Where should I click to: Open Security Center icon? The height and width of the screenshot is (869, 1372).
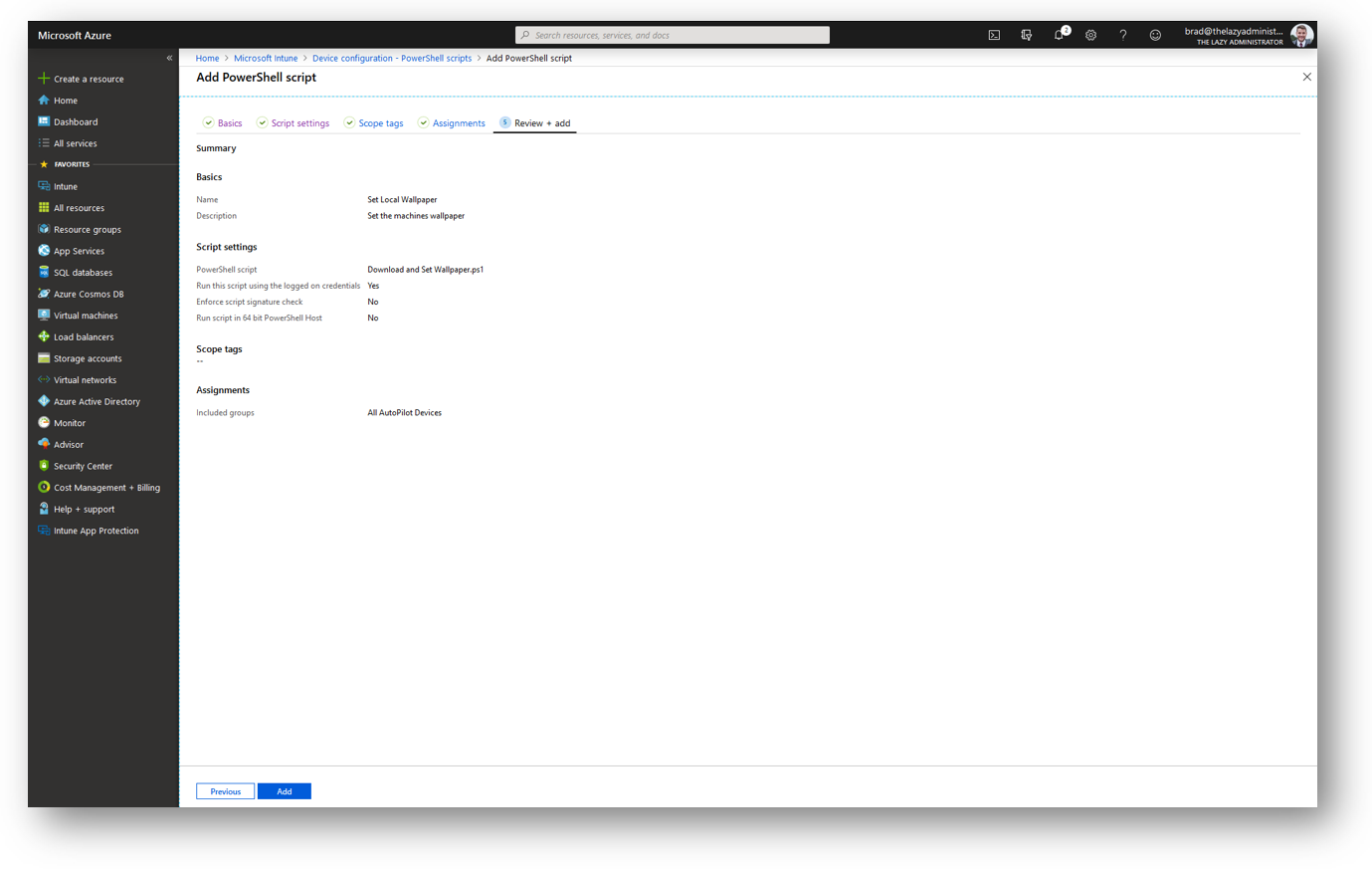44,466
